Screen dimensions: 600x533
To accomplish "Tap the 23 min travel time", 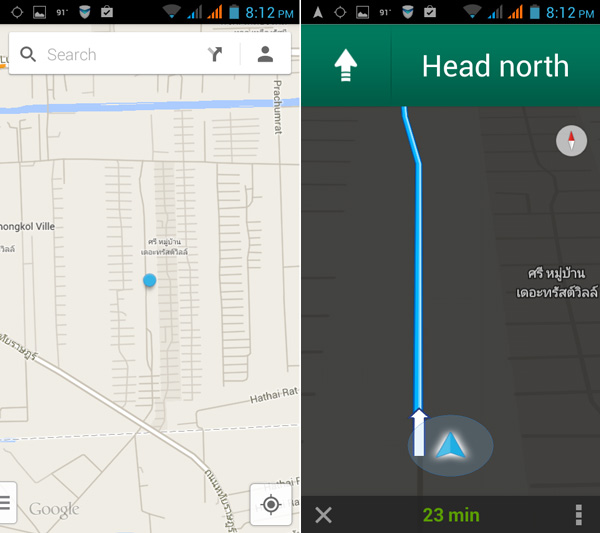I will (x=451, y=515).
